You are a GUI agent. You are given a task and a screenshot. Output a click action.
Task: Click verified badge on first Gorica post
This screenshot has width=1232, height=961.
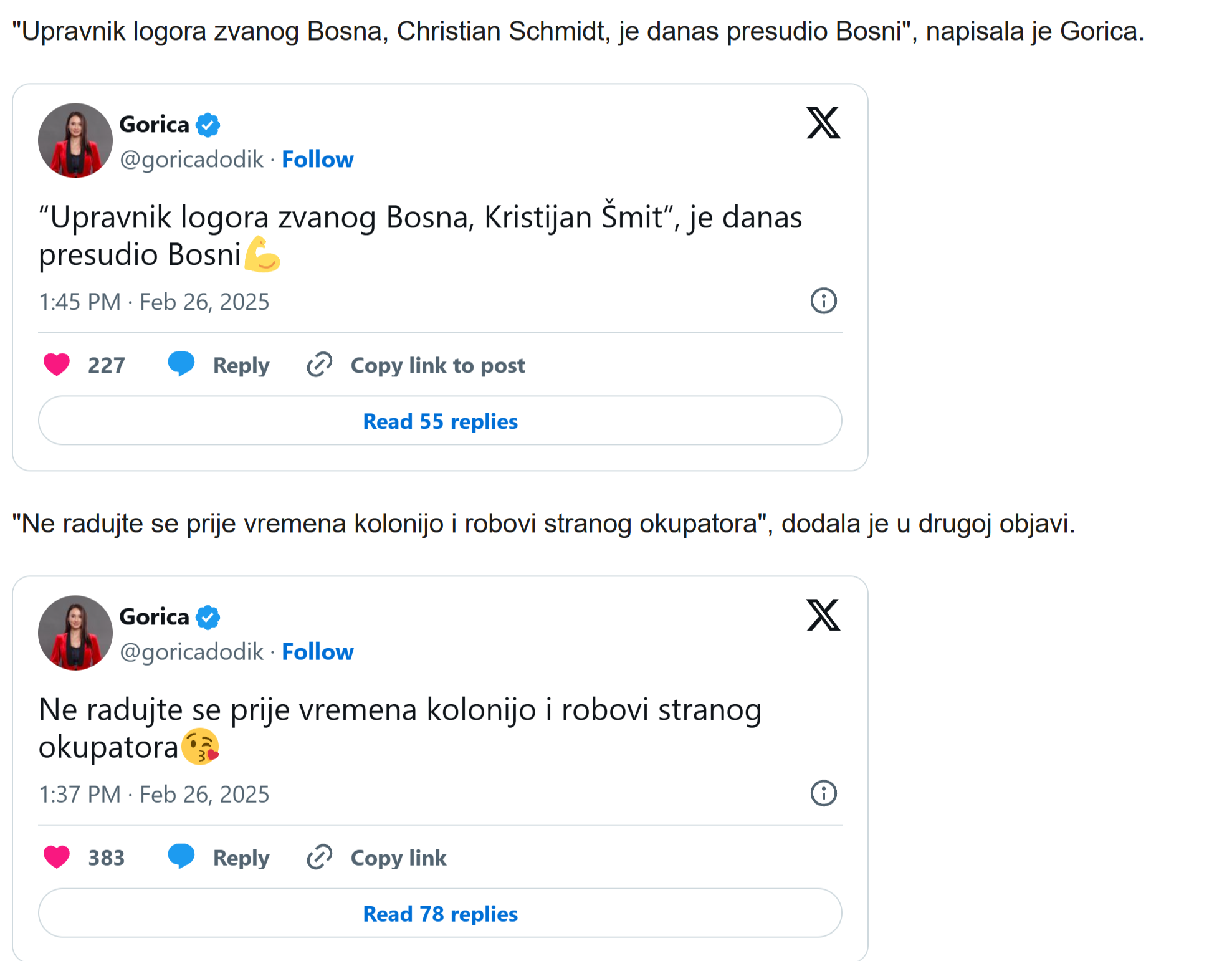(x=208, y=125)
